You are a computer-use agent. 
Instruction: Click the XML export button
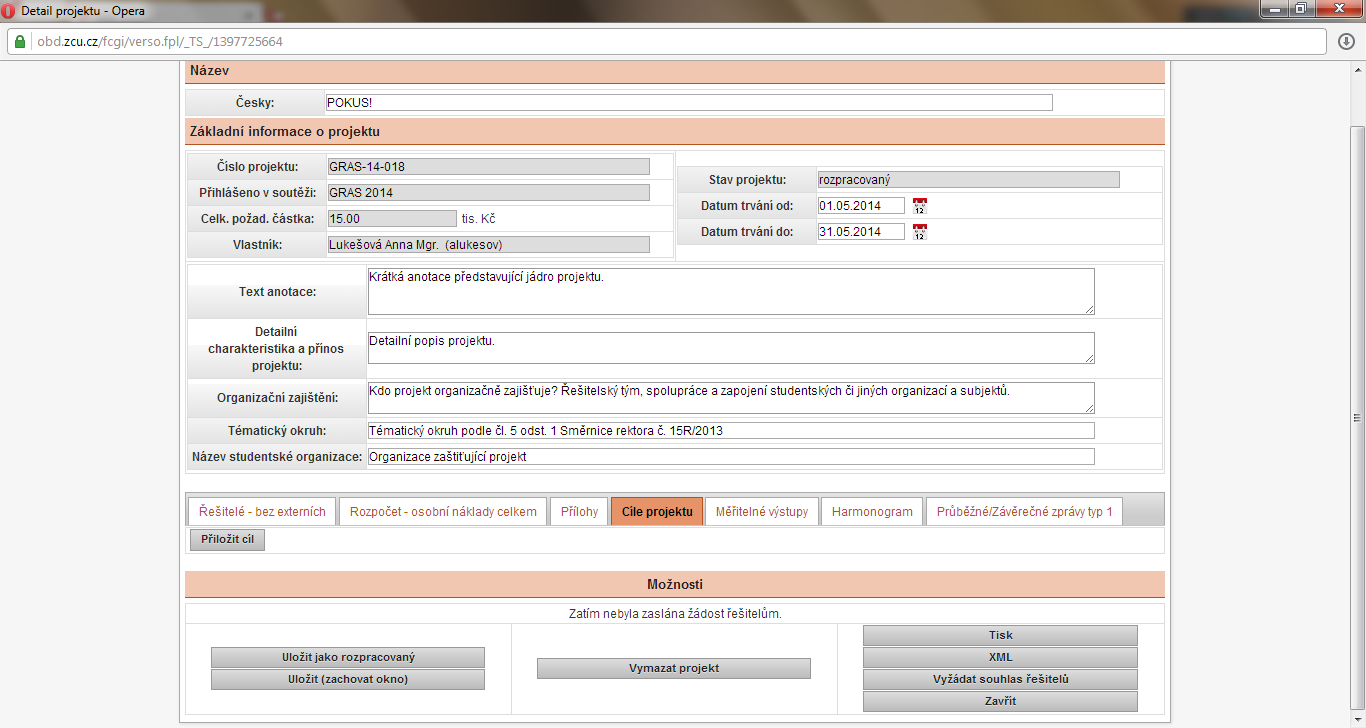point(1000,657)
